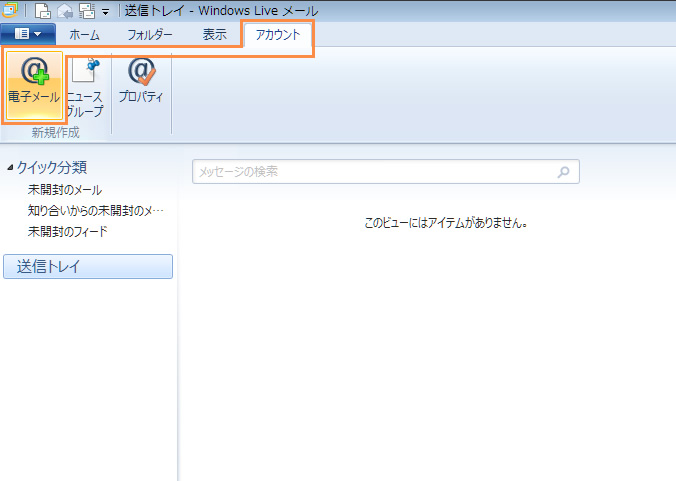Select 未開封のフィード item
Viewport: 676px width, 481px height.
point(68,232)
